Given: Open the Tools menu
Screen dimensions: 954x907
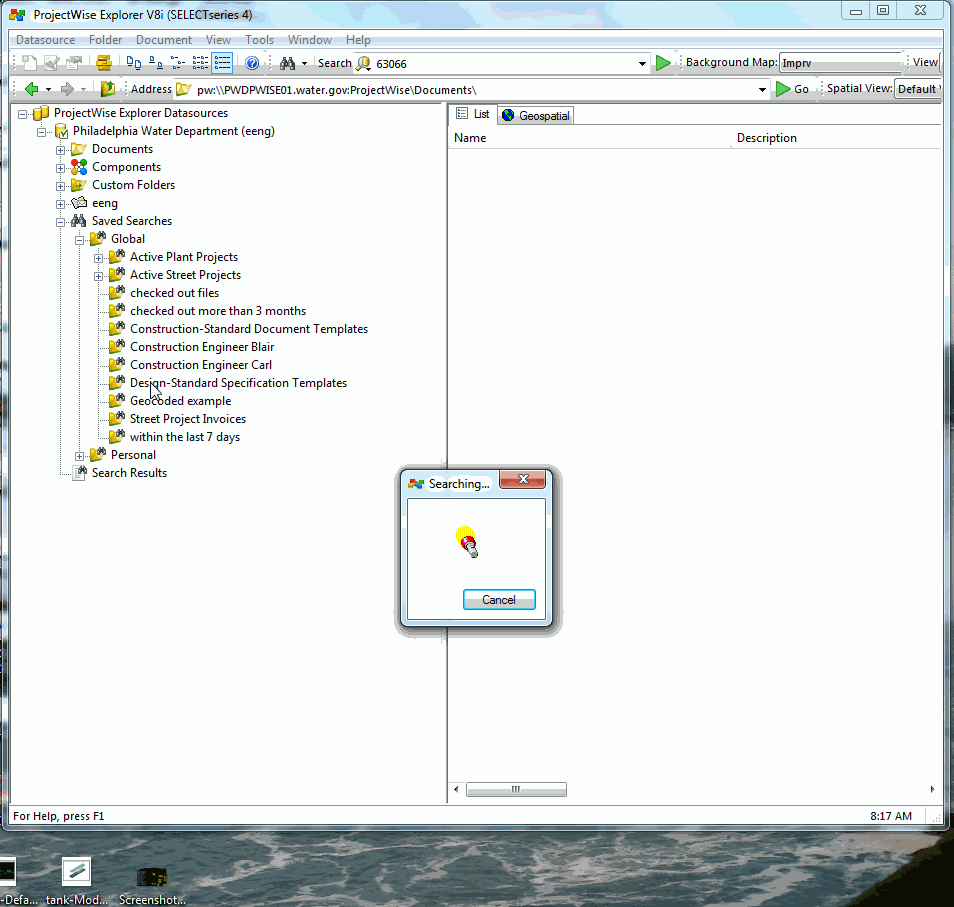Looking at the screenshot, I should [x=259, y=40].
